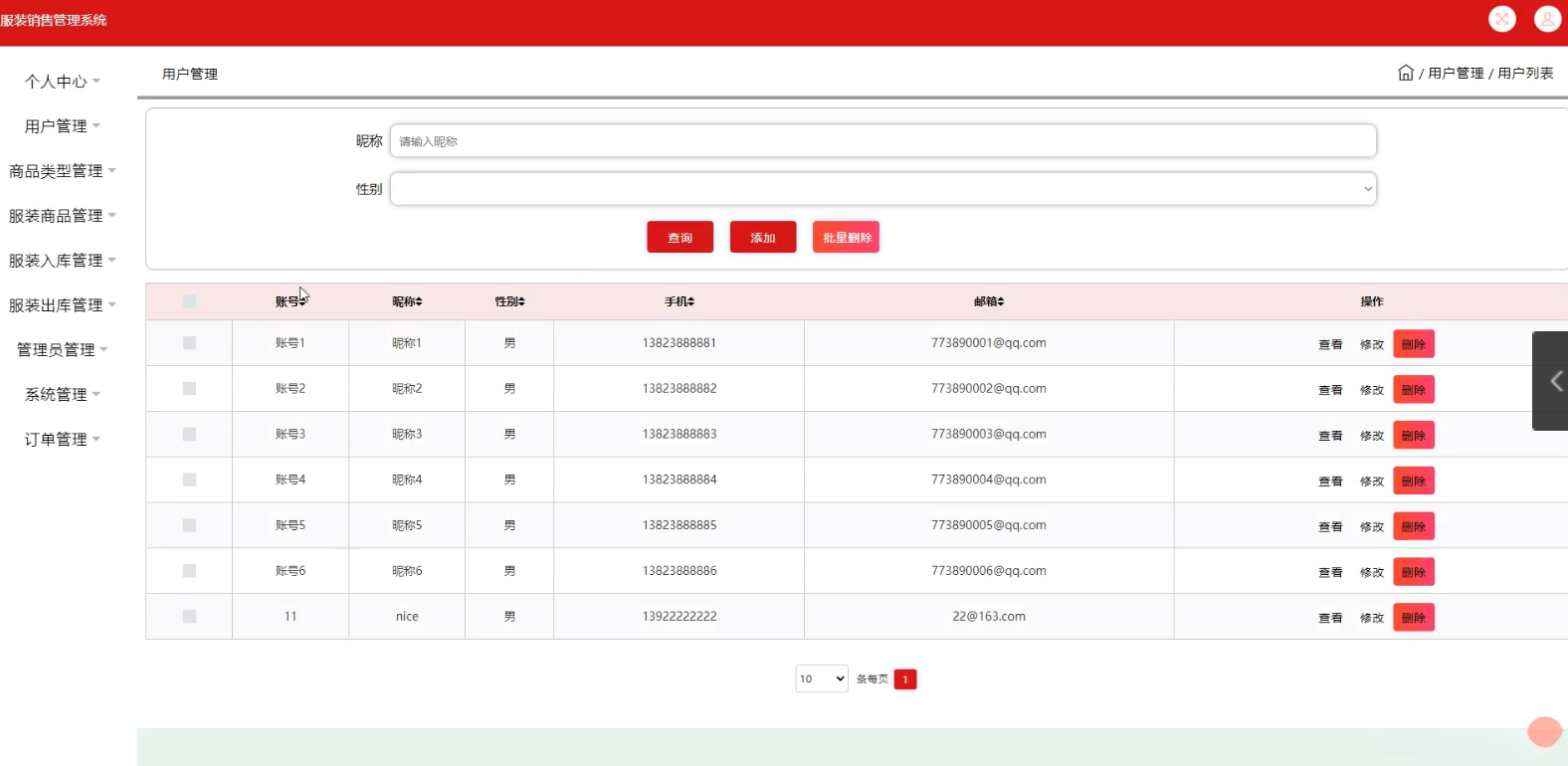
Task: Click the orange floating circle at bottom right
Action: 1544,731
